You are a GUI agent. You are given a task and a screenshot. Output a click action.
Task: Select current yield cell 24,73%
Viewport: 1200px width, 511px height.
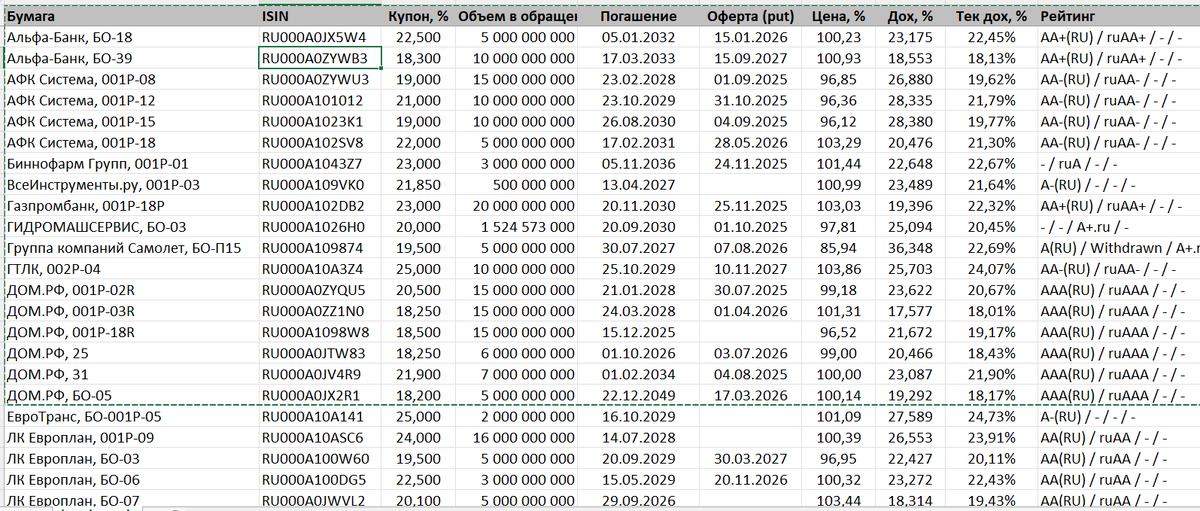click(991, 416)
